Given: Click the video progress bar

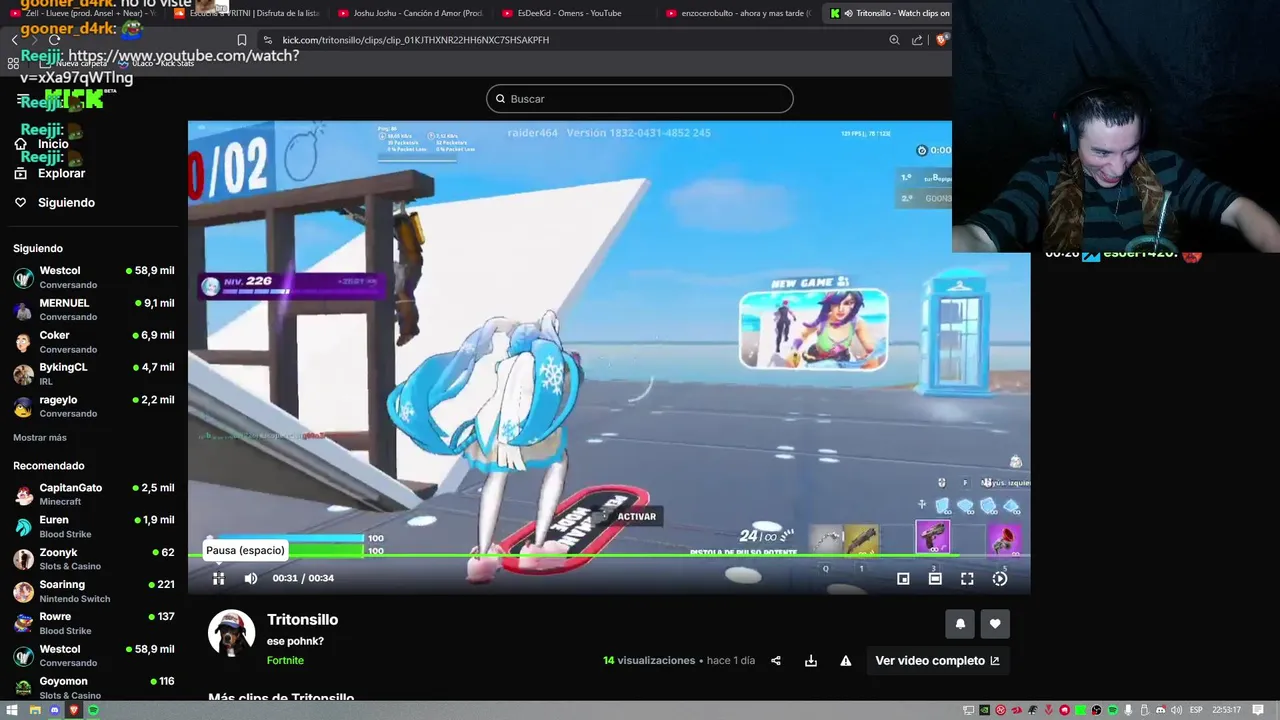Looking at the screenshot, I should coord(608,555).
